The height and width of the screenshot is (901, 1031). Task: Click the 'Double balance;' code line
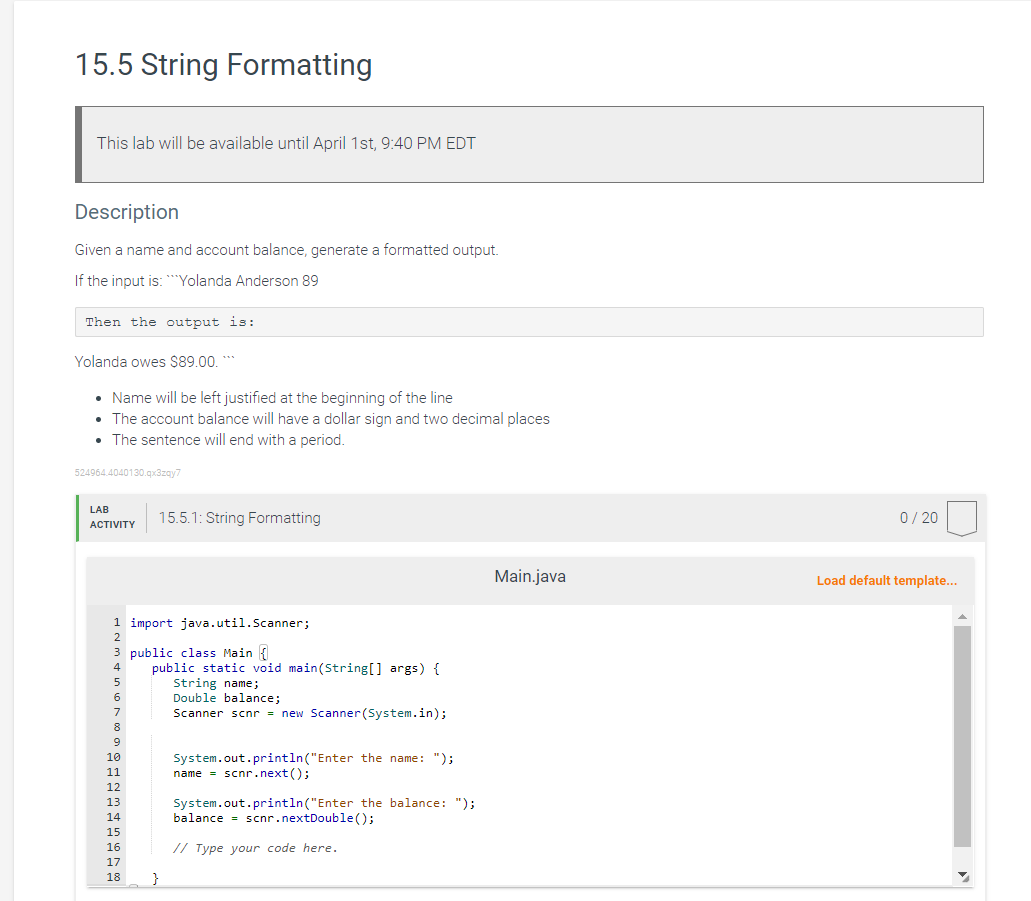[227, 698]
